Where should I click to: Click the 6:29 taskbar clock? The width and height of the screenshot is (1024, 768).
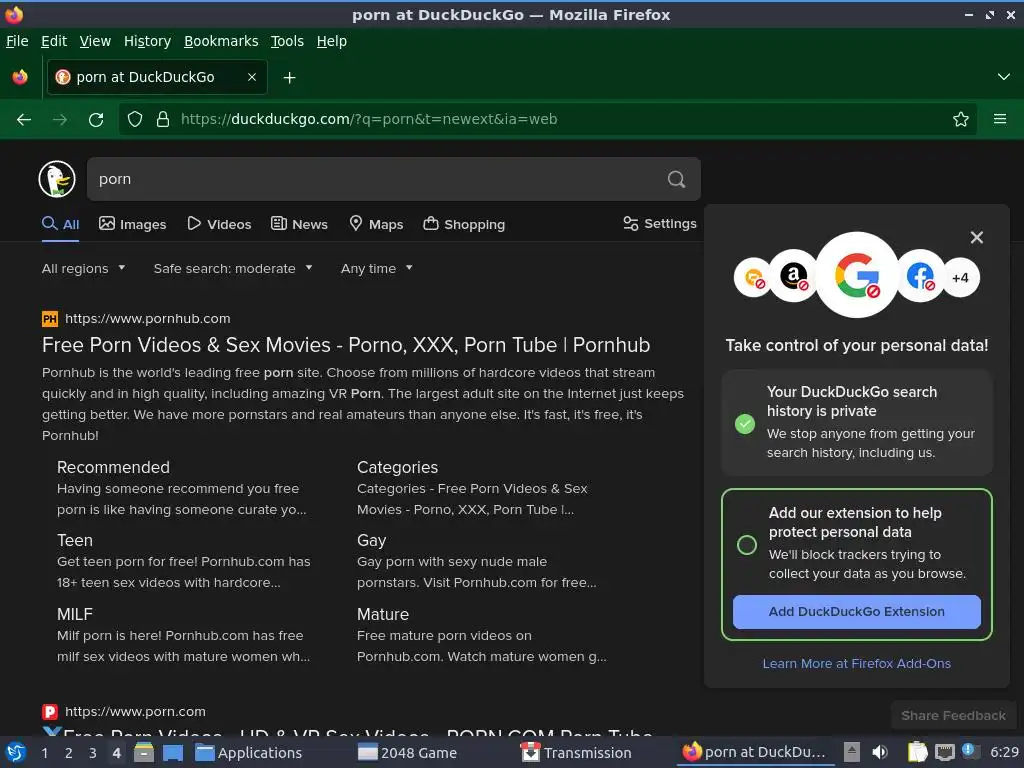(1004, 752)
